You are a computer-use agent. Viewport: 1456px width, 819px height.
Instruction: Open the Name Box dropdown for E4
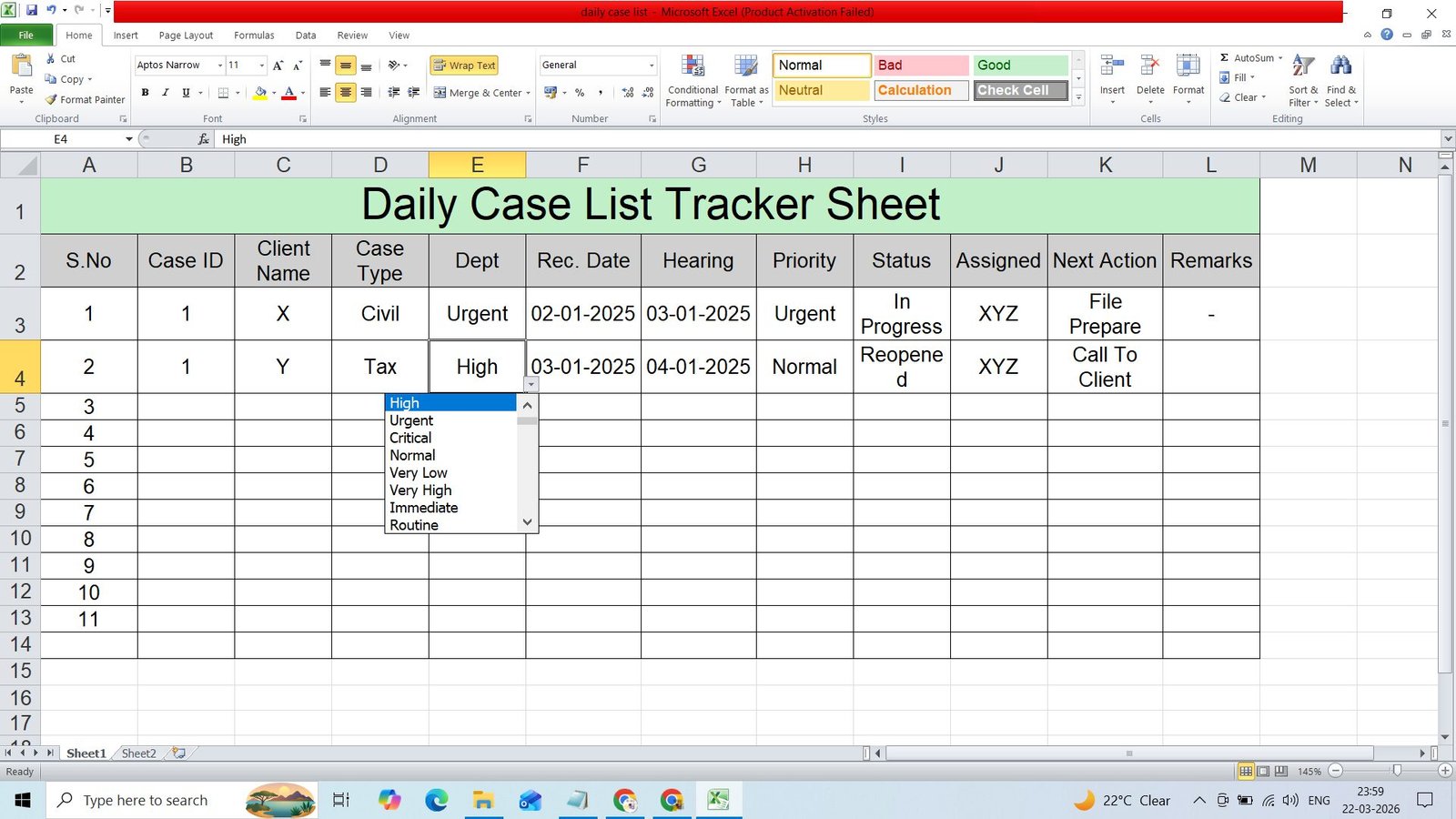point(129,139)
